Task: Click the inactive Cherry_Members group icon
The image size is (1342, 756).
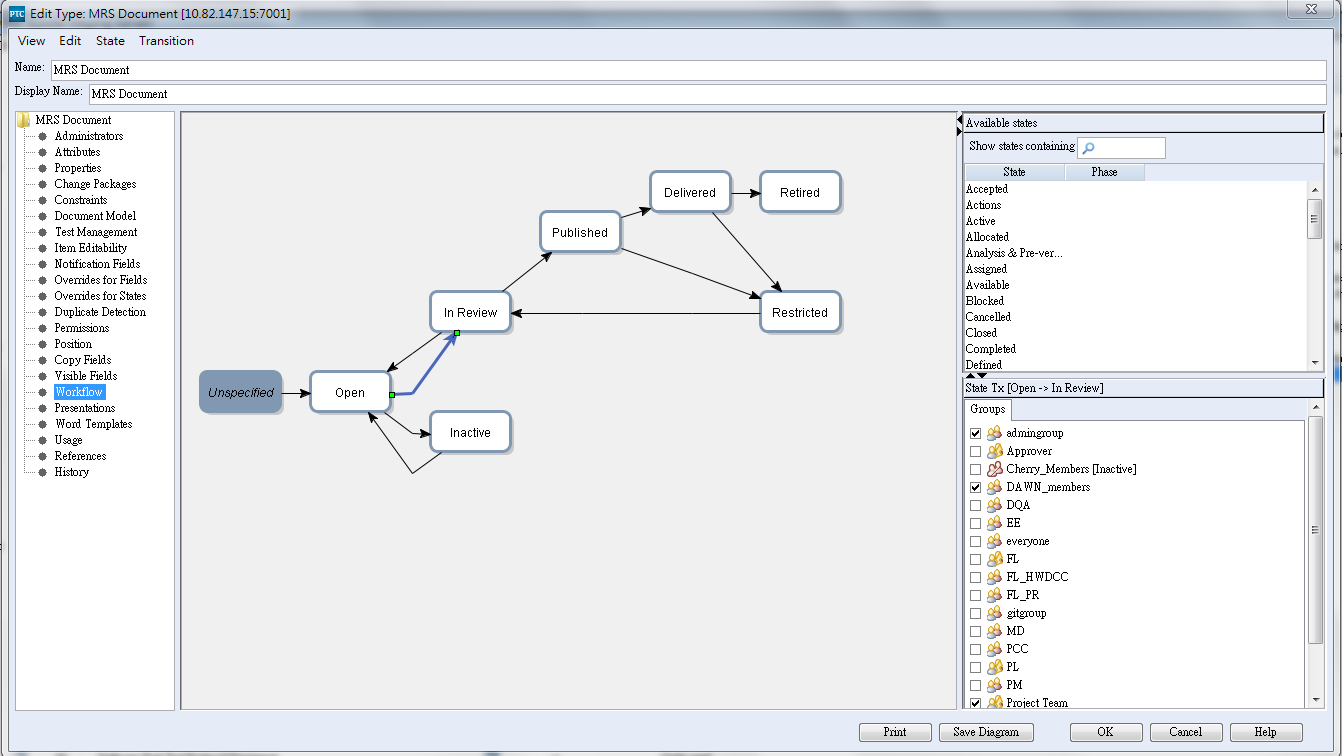Action: point(994,469)
